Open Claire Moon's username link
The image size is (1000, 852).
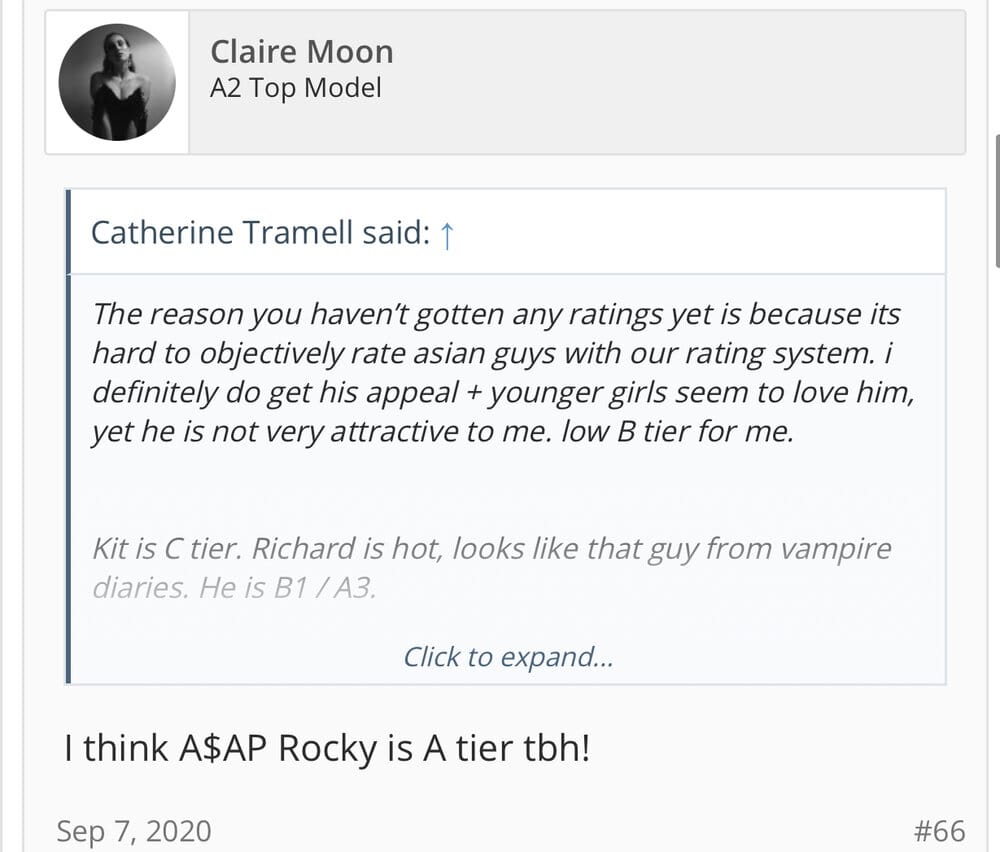(301, 52)
